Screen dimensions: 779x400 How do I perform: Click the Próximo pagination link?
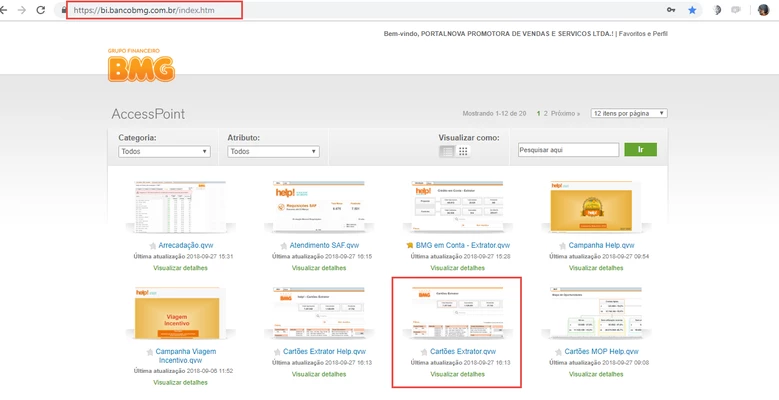[x=565, y=114]
